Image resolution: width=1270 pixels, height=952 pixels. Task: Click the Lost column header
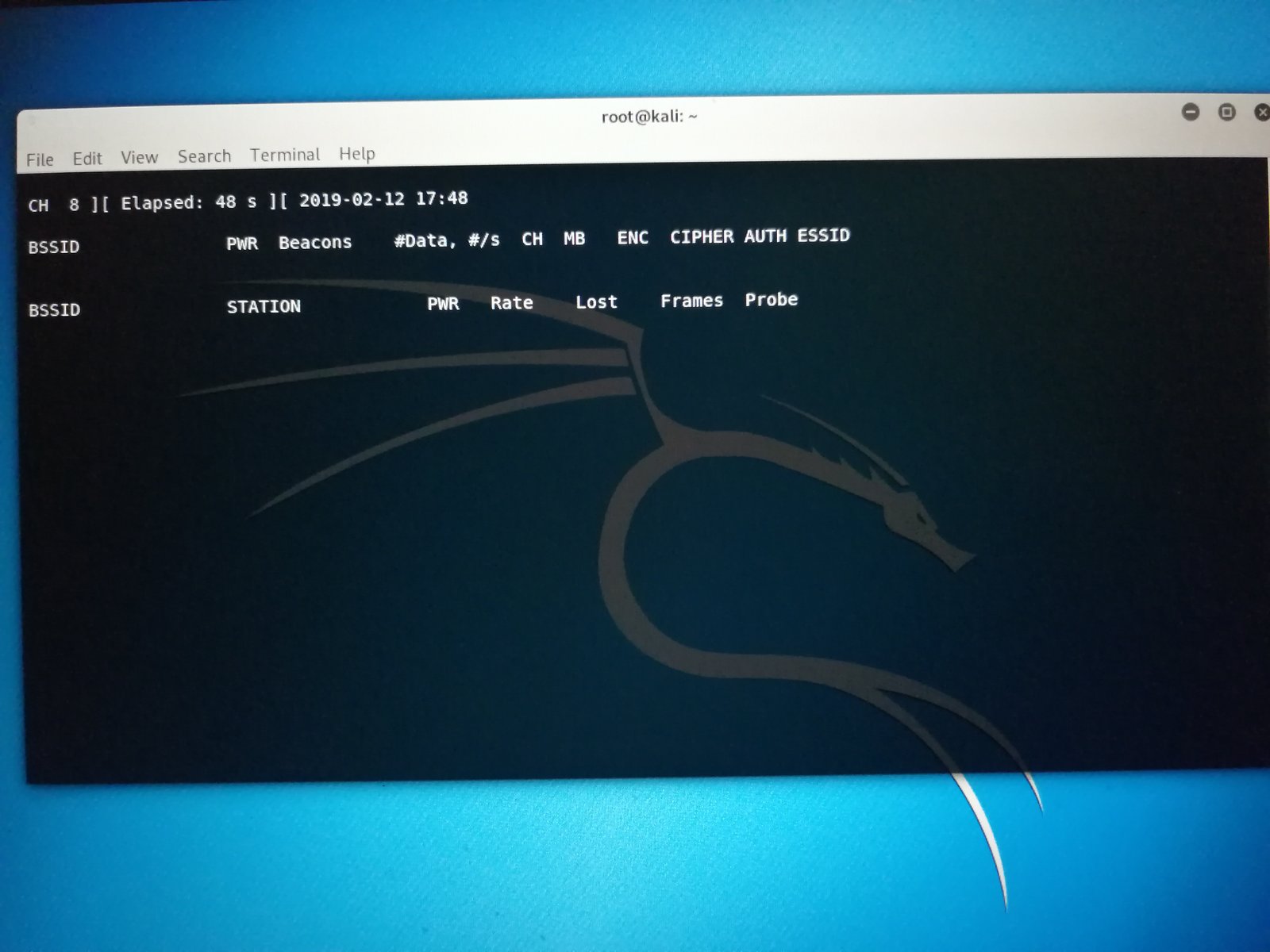point(596,302)
